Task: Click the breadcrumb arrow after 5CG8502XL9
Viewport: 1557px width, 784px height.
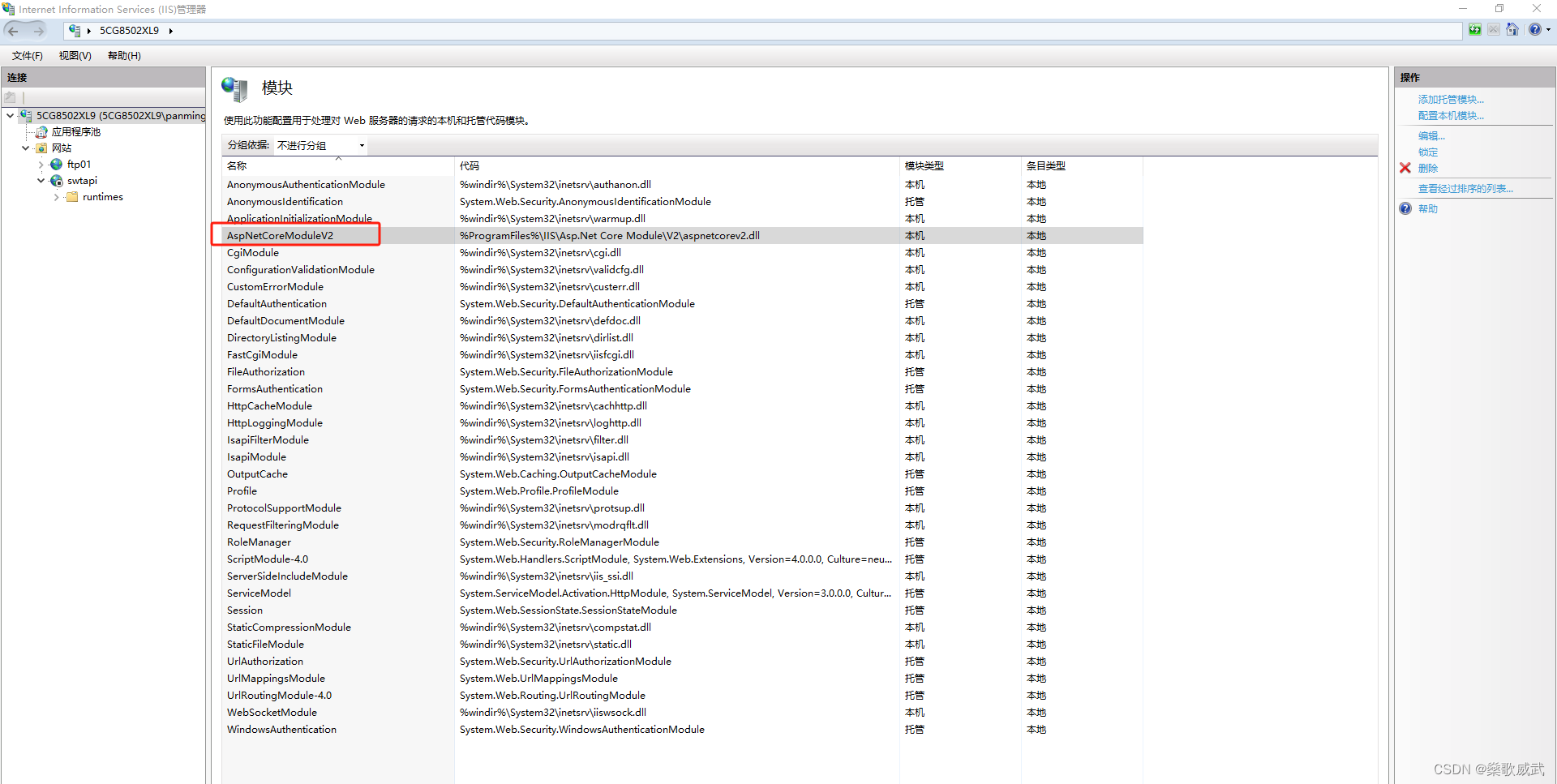Action: [171, 31]
